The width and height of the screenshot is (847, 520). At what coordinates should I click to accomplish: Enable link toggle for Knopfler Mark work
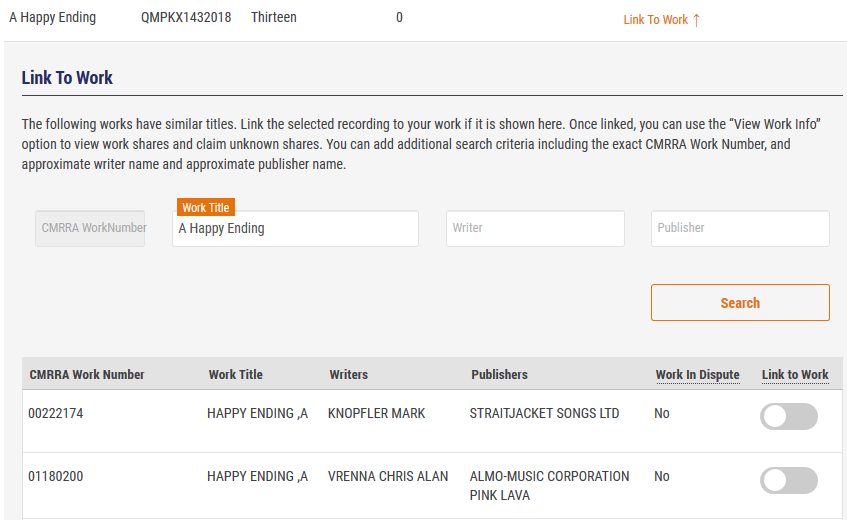(788, 416)
